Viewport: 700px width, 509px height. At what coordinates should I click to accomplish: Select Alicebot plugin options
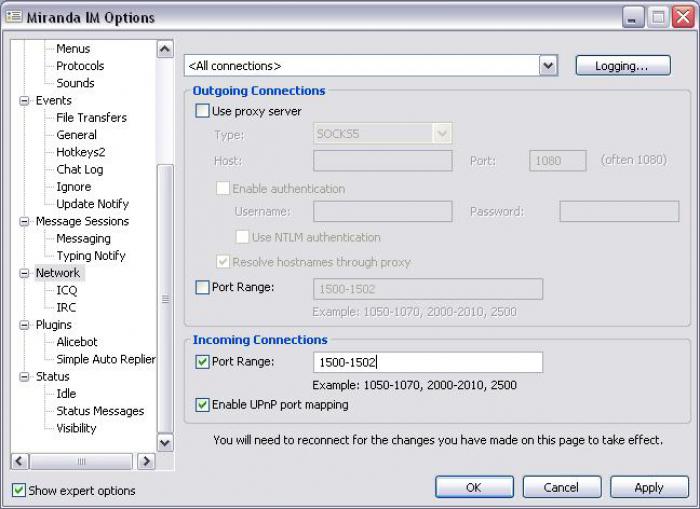(77, 342)
